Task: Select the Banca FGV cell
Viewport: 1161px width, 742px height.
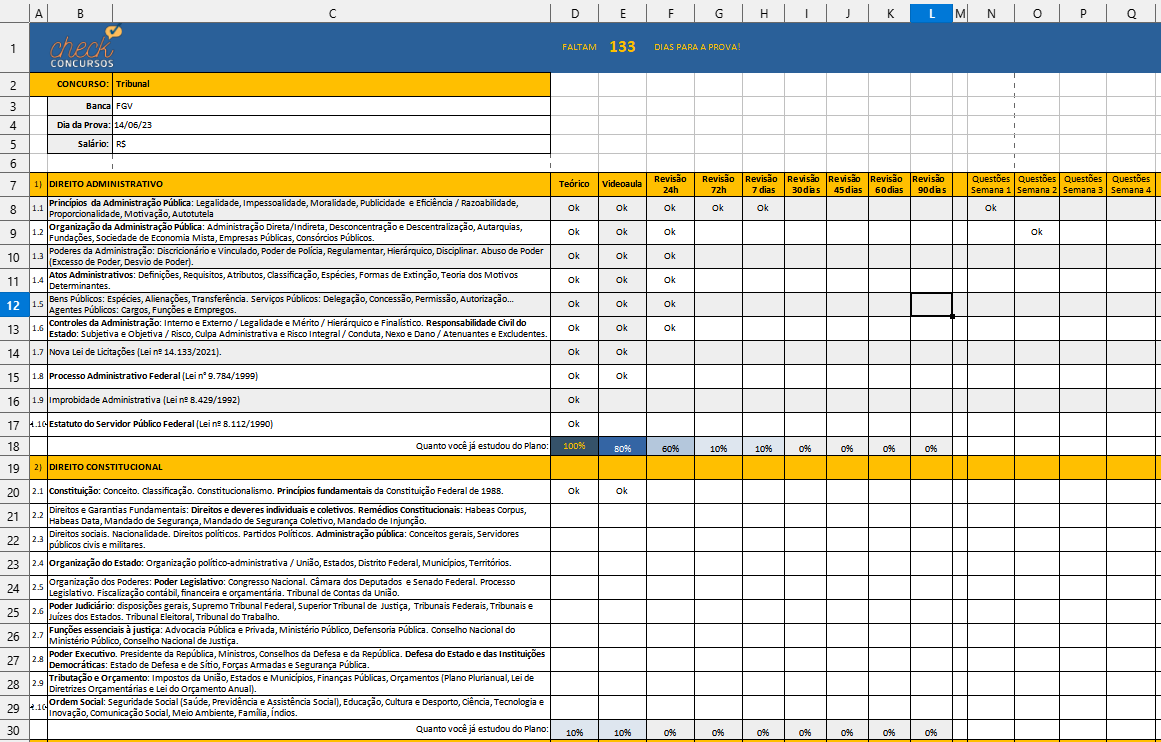Action: (x=332, y=106)
